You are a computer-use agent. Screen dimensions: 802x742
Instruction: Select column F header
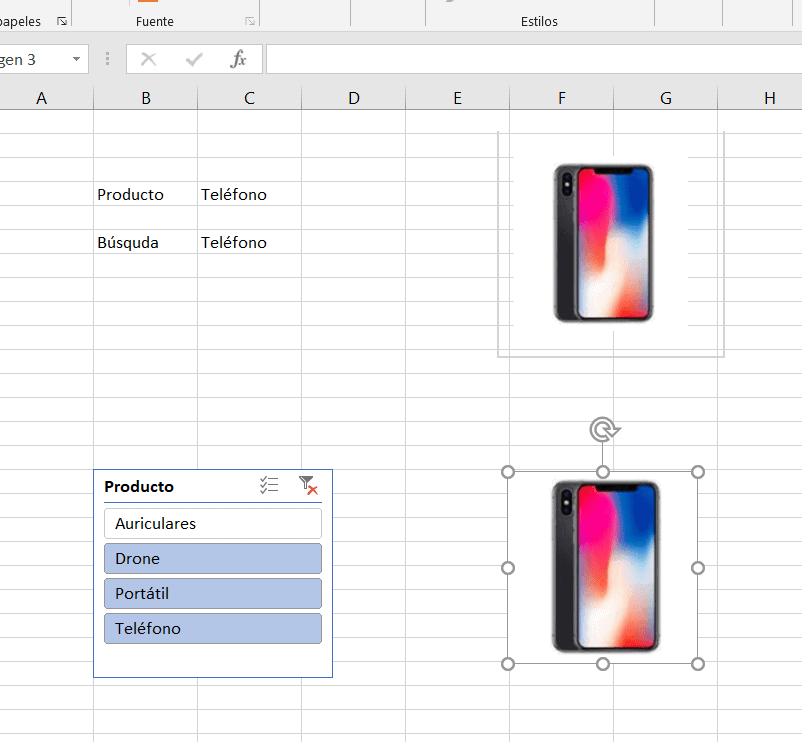coord(562,98)
